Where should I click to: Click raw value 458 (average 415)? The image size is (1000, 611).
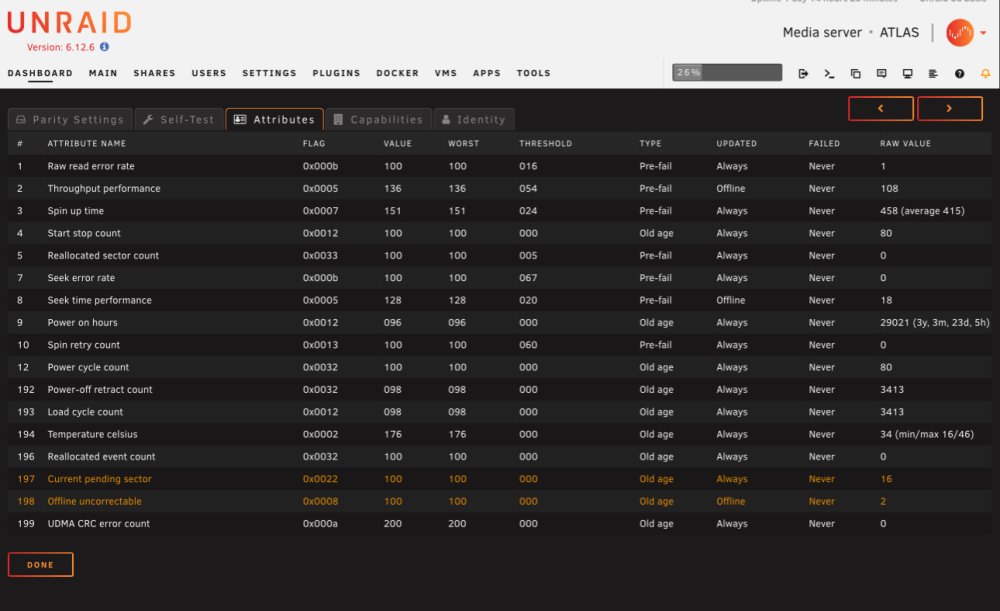pos(922,210)
